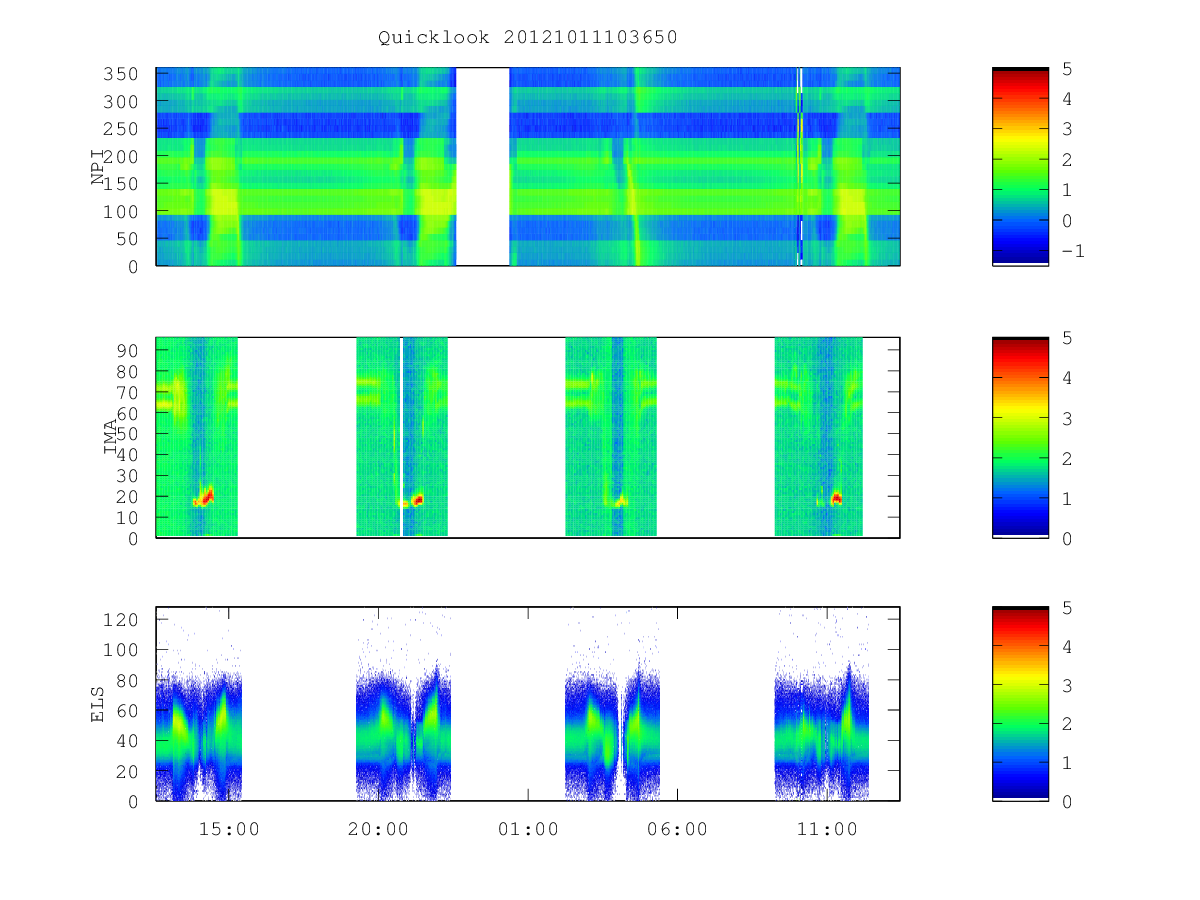
Task: Select the ELS axis label
Action: (x=98, y=704)
